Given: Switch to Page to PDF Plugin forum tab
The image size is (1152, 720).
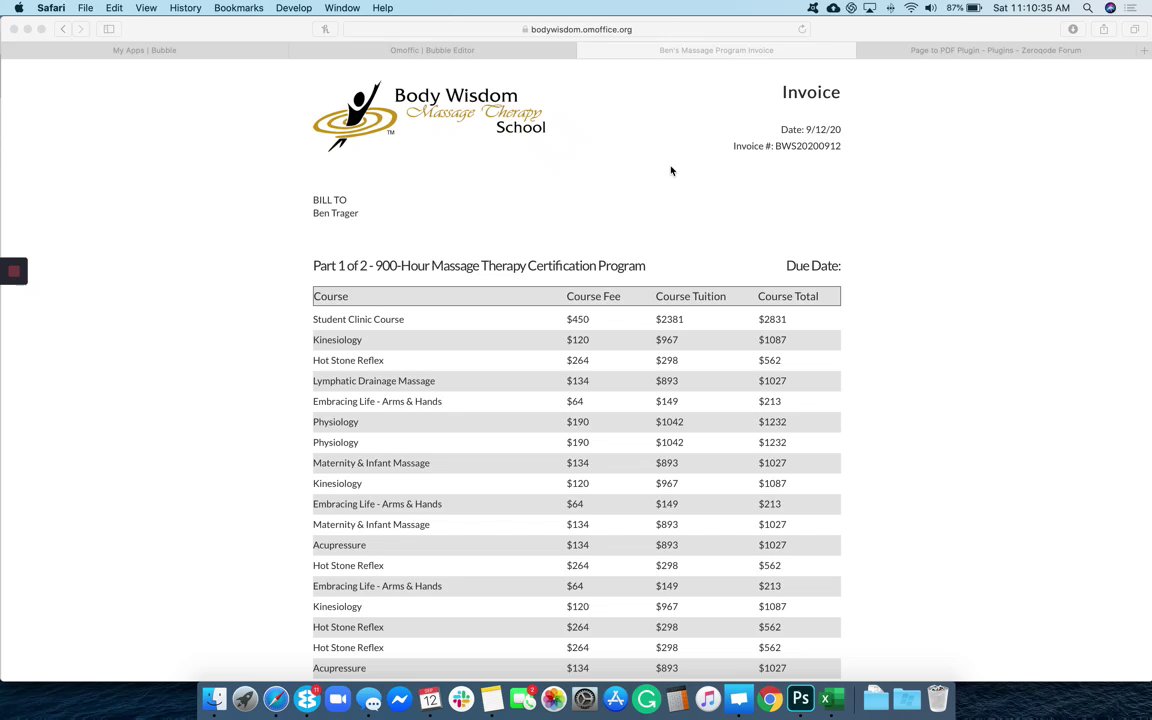Looking at the screenshot, I should point(996,51).
